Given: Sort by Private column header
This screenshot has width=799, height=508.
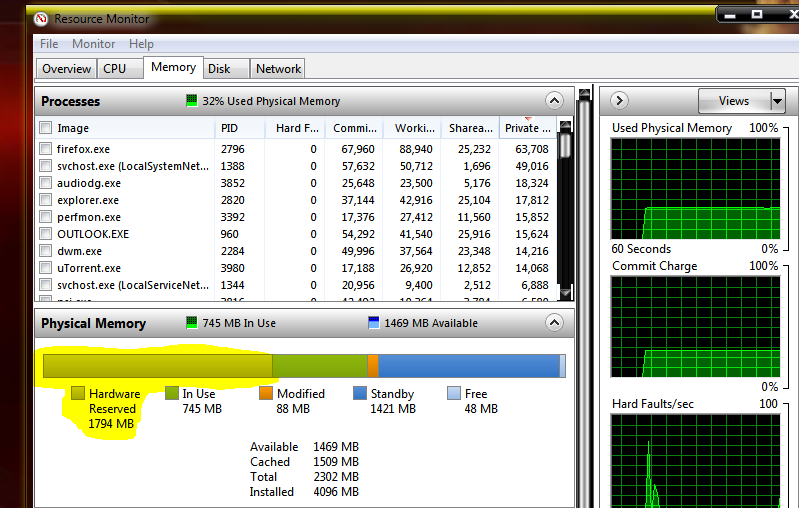Looking at the screenshot, I should pyautogui.click(x=528, y=128).
